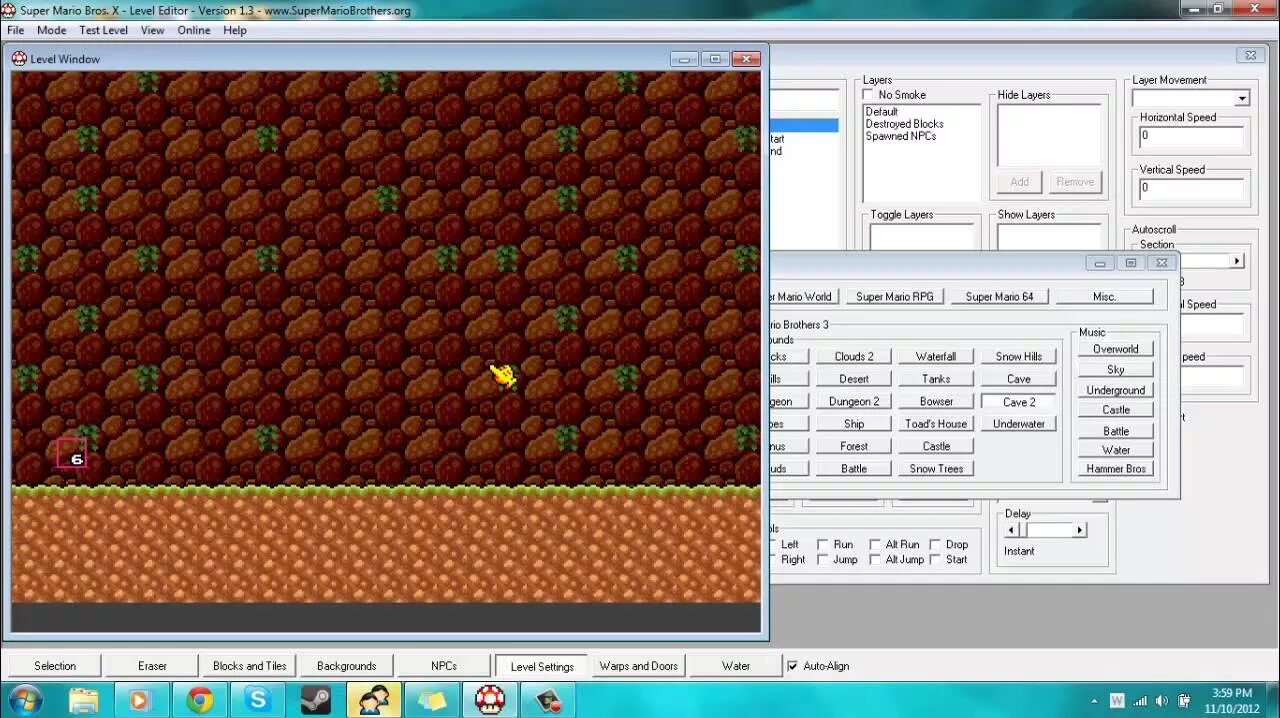This screenshot has height=718, width=1280.
Task: Check the Drop control checkbox
Action: (935, 545)
